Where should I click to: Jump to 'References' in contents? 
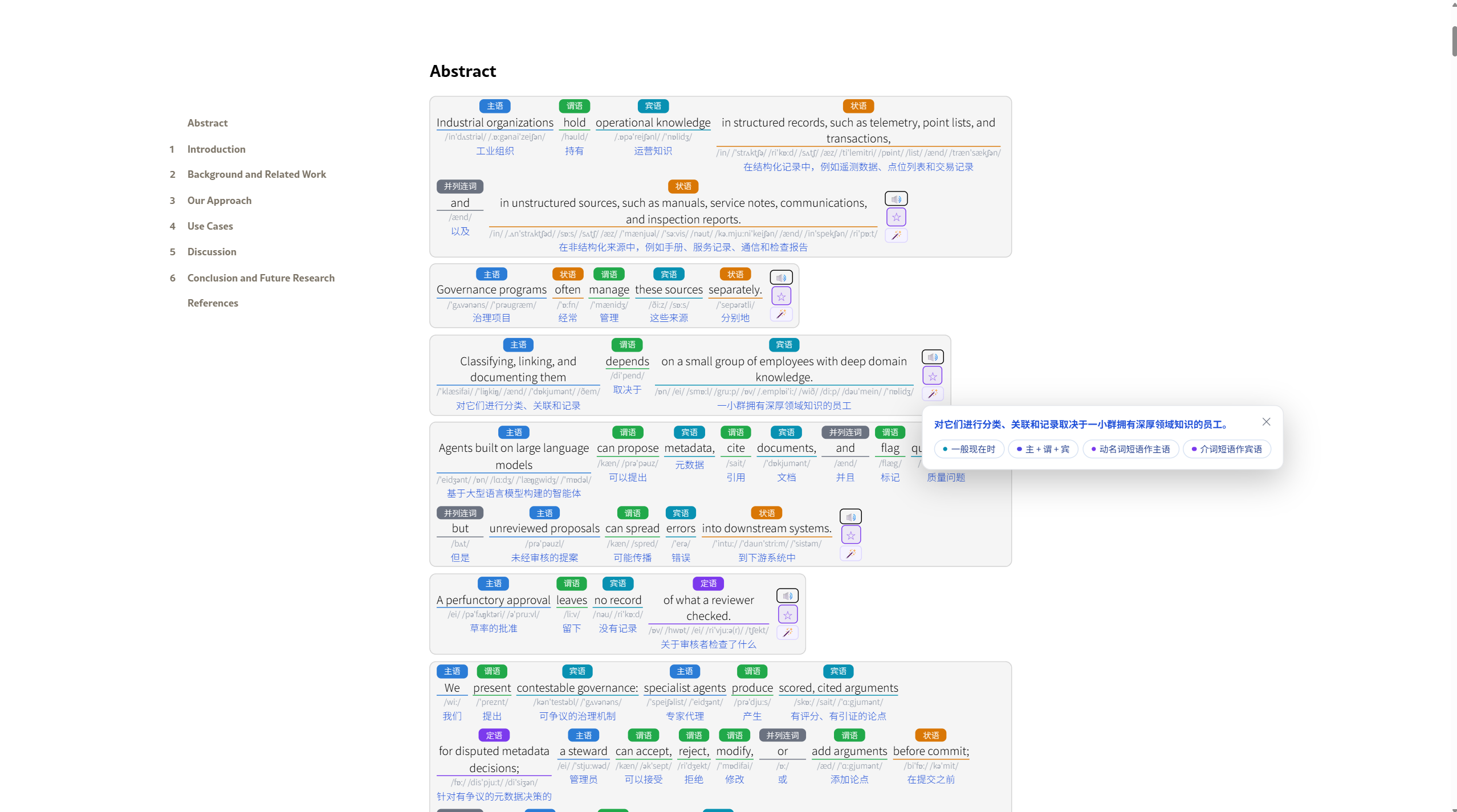pos(213,303)
